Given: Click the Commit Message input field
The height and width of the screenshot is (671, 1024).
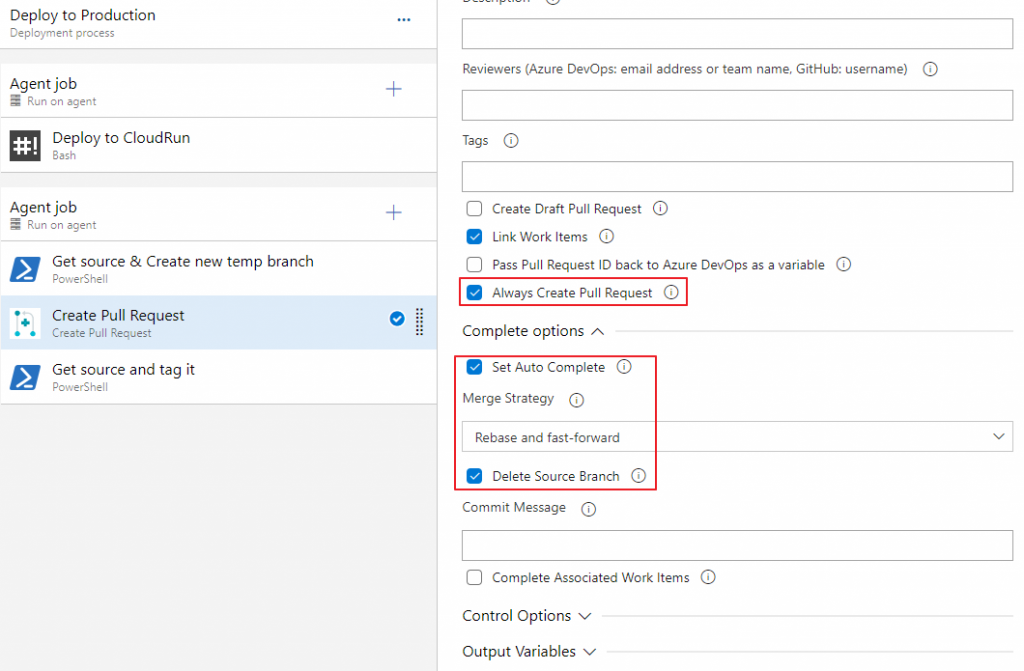Looking at the screenshot, I should pos(737,545).
